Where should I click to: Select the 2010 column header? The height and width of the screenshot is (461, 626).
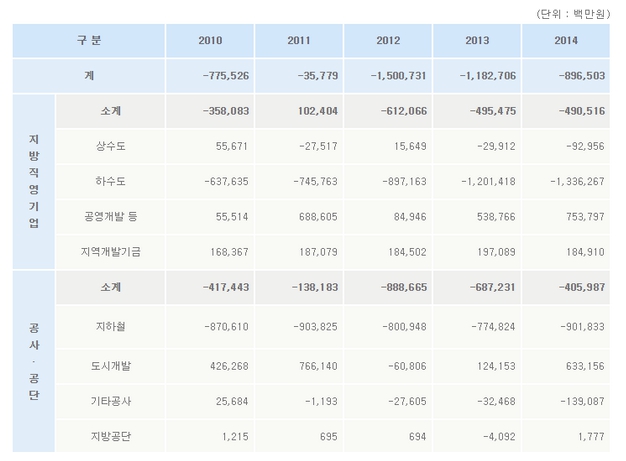tap(210, 40)
